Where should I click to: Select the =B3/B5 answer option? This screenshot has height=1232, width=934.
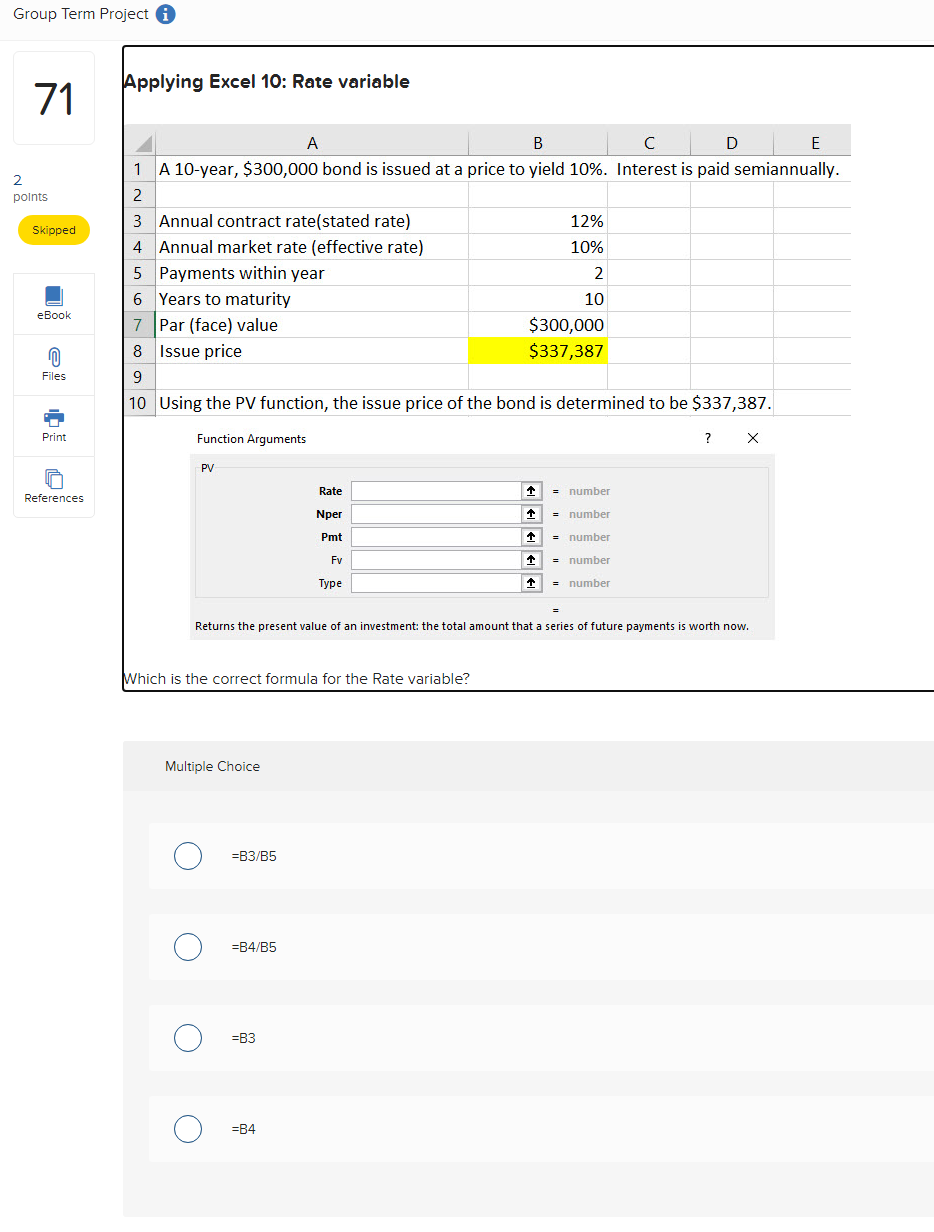188,856
